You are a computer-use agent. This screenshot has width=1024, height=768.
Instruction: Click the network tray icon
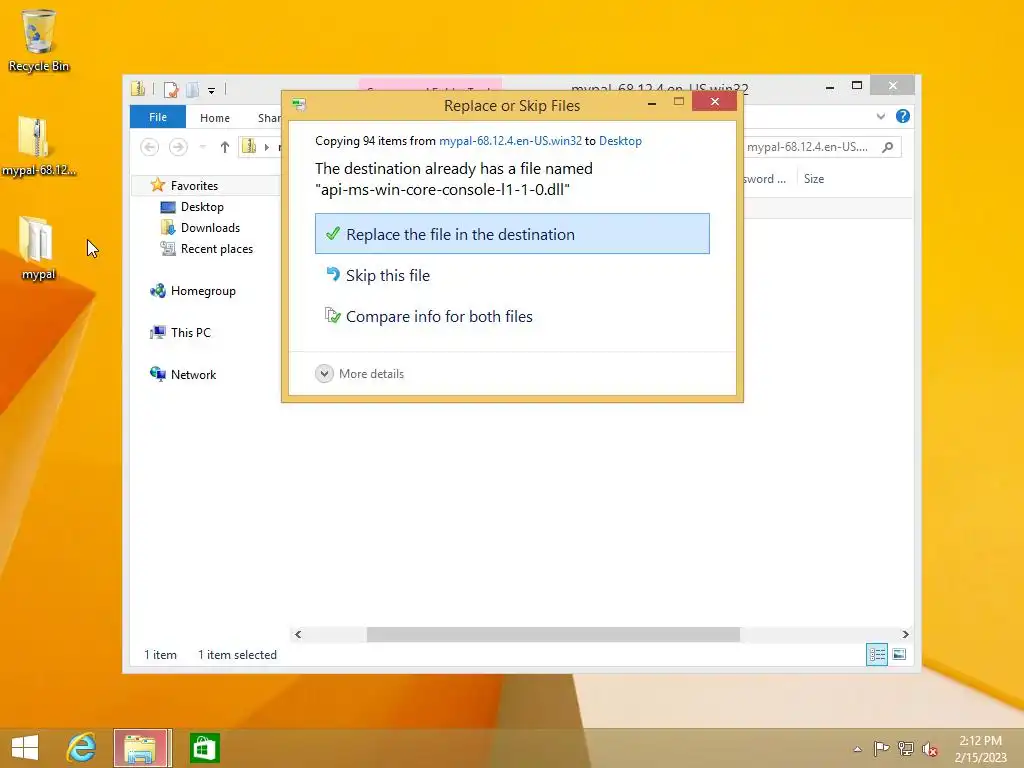(x=906, y=748)
